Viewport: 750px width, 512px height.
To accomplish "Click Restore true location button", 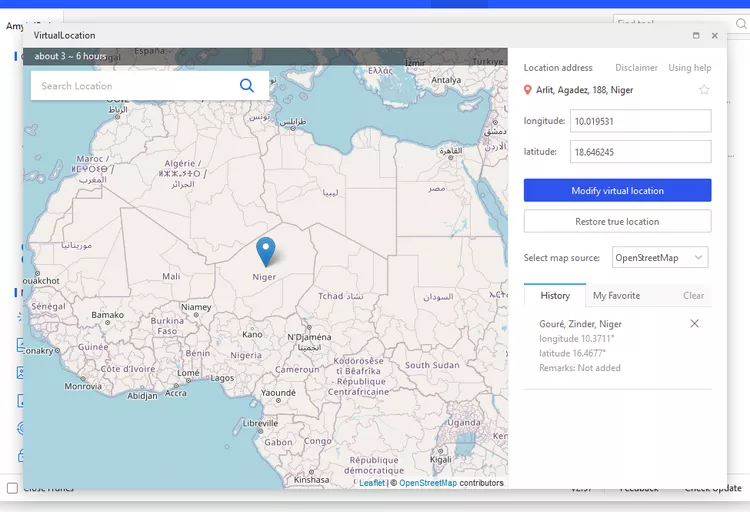I will 617,222.
